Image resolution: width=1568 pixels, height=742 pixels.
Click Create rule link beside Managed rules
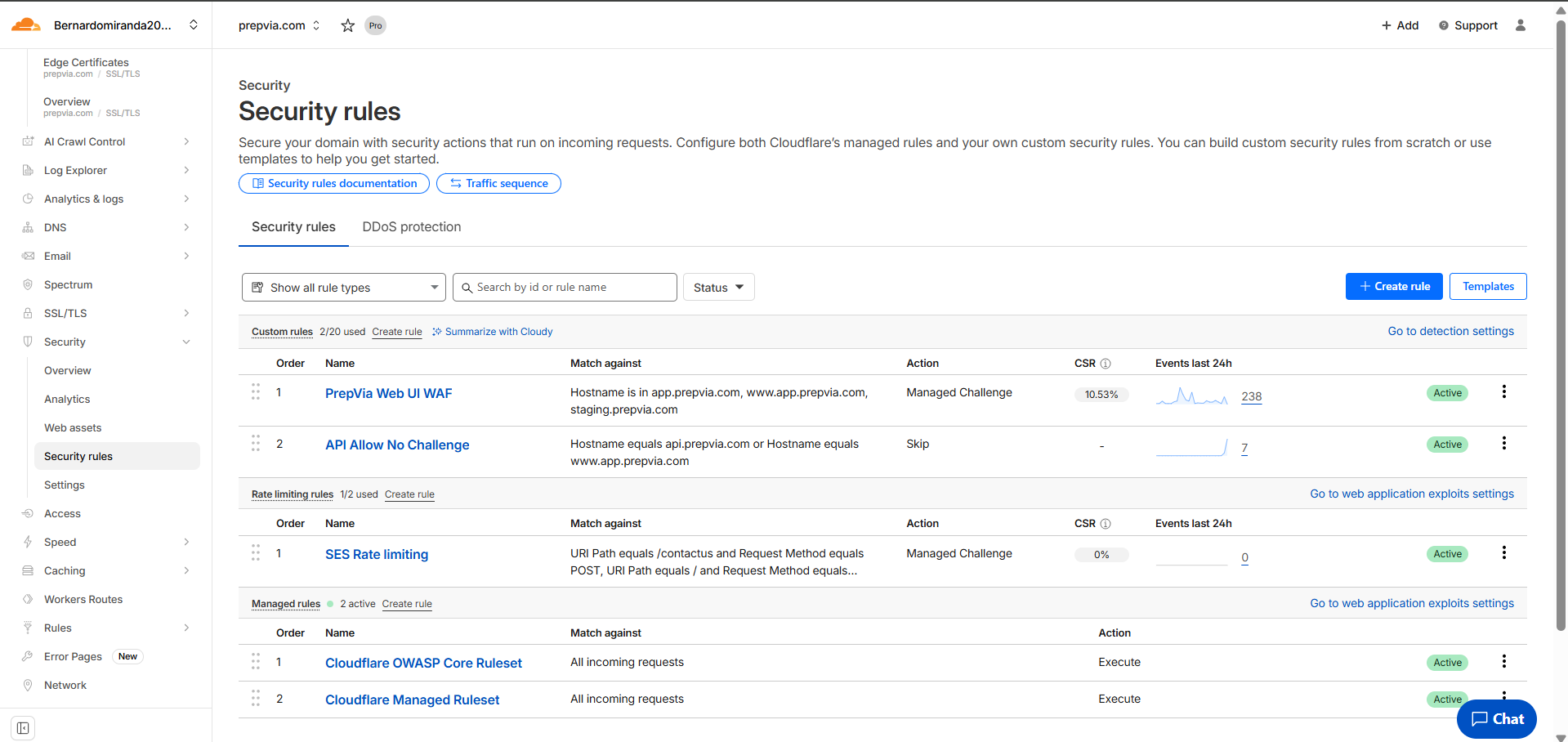[407, 604]
